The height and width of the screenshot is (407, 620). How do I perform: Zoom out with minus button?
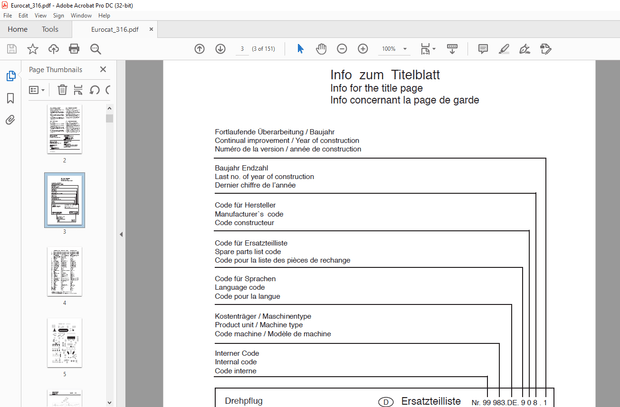(342, 49)
